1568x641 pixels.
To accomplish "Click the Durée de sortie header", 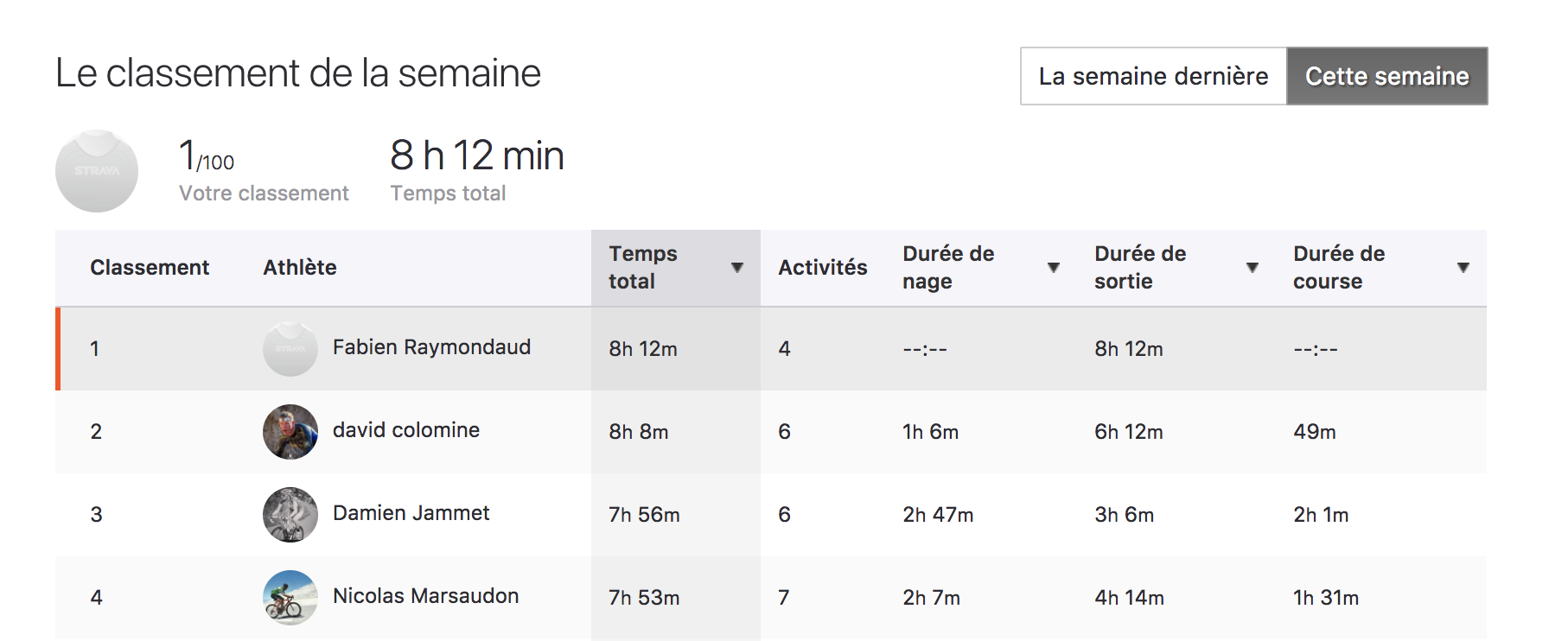I will click(x=1176, y=268).
